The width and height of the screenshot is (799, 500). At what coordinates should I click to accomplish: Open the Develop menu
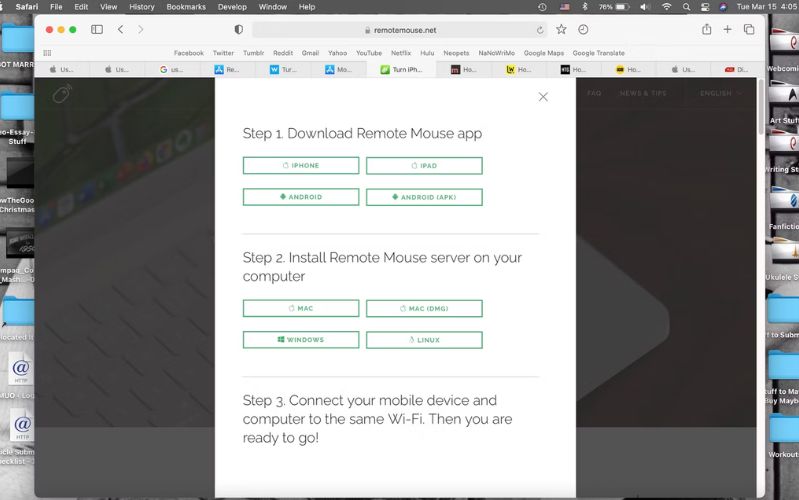coord(232,7)
